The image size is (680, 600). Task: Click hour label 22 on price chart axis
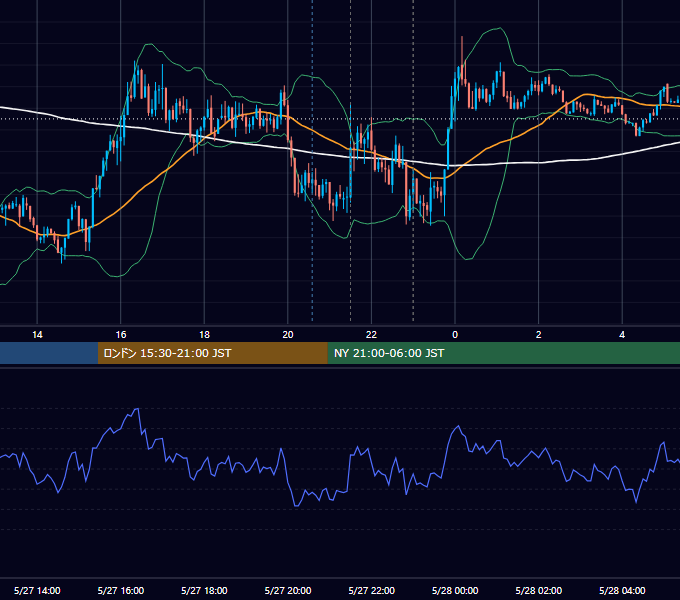[x=371, y=335]
